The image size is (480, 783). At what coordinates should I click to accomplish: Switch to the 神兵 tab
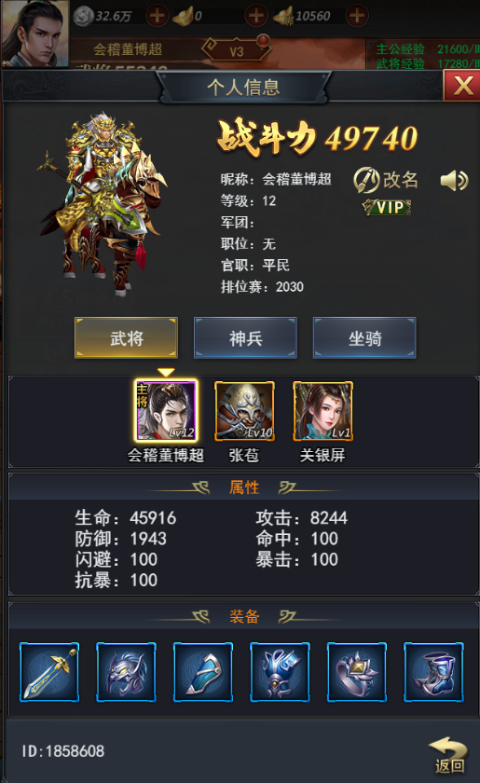coord(245,338)
